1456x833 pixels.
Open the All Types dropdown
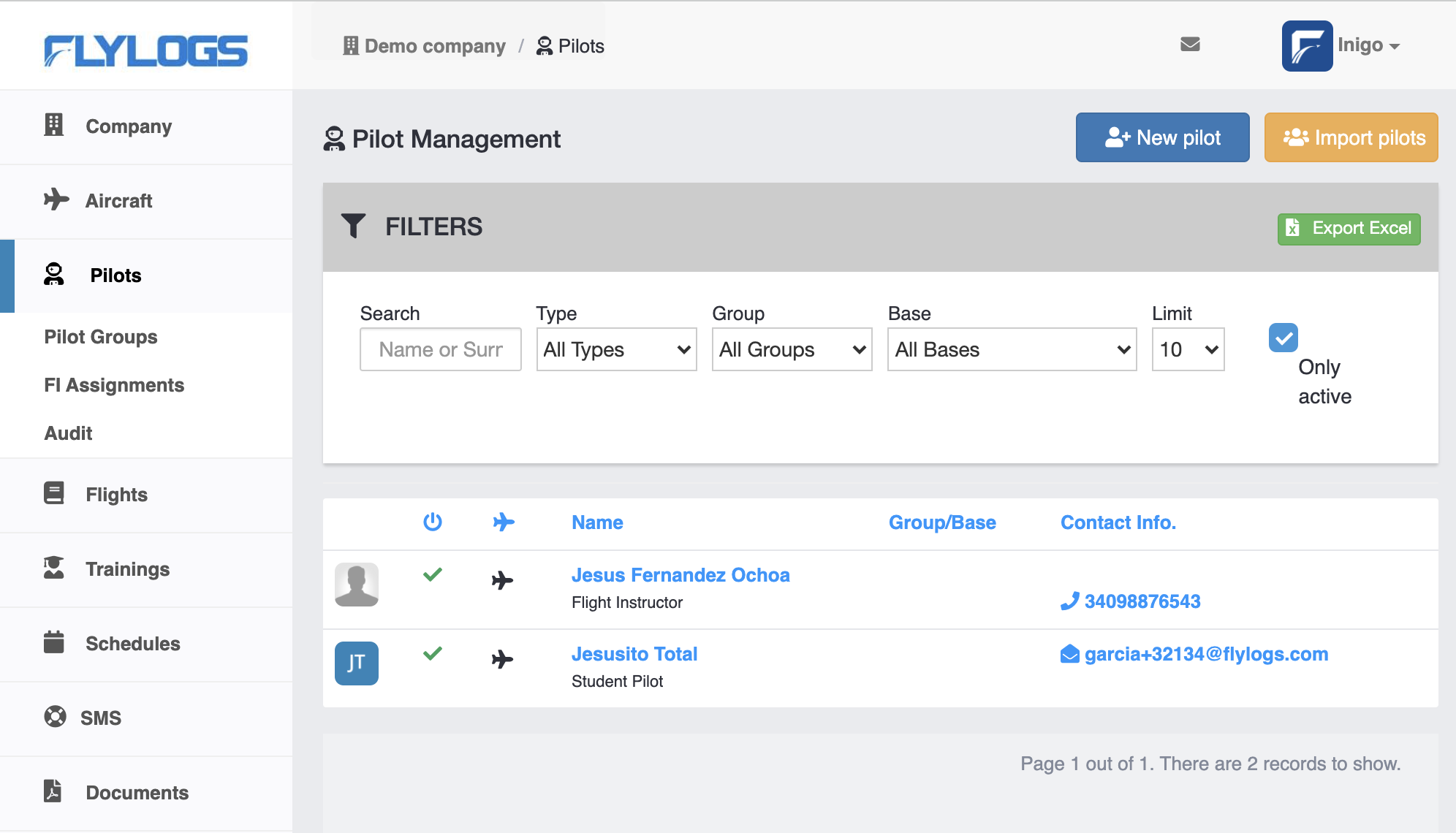click(x=616, y=349)
